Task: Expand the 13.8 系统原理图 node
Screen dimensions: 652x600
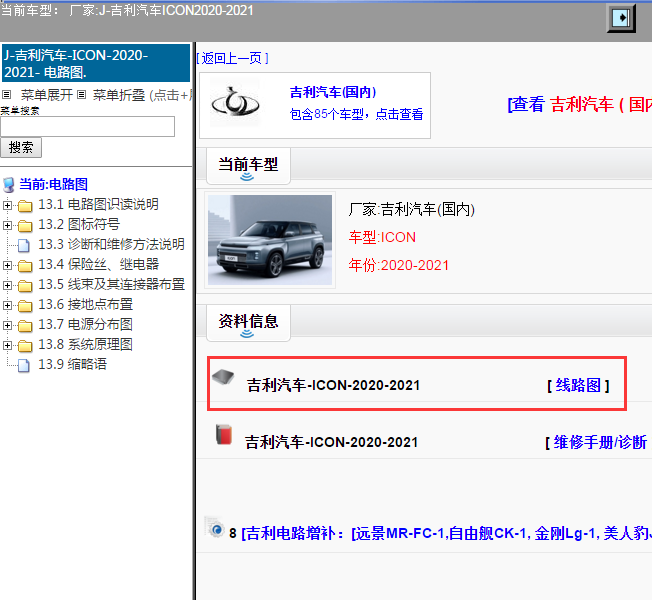Action: pyautogui.click(x=7, y=345)
